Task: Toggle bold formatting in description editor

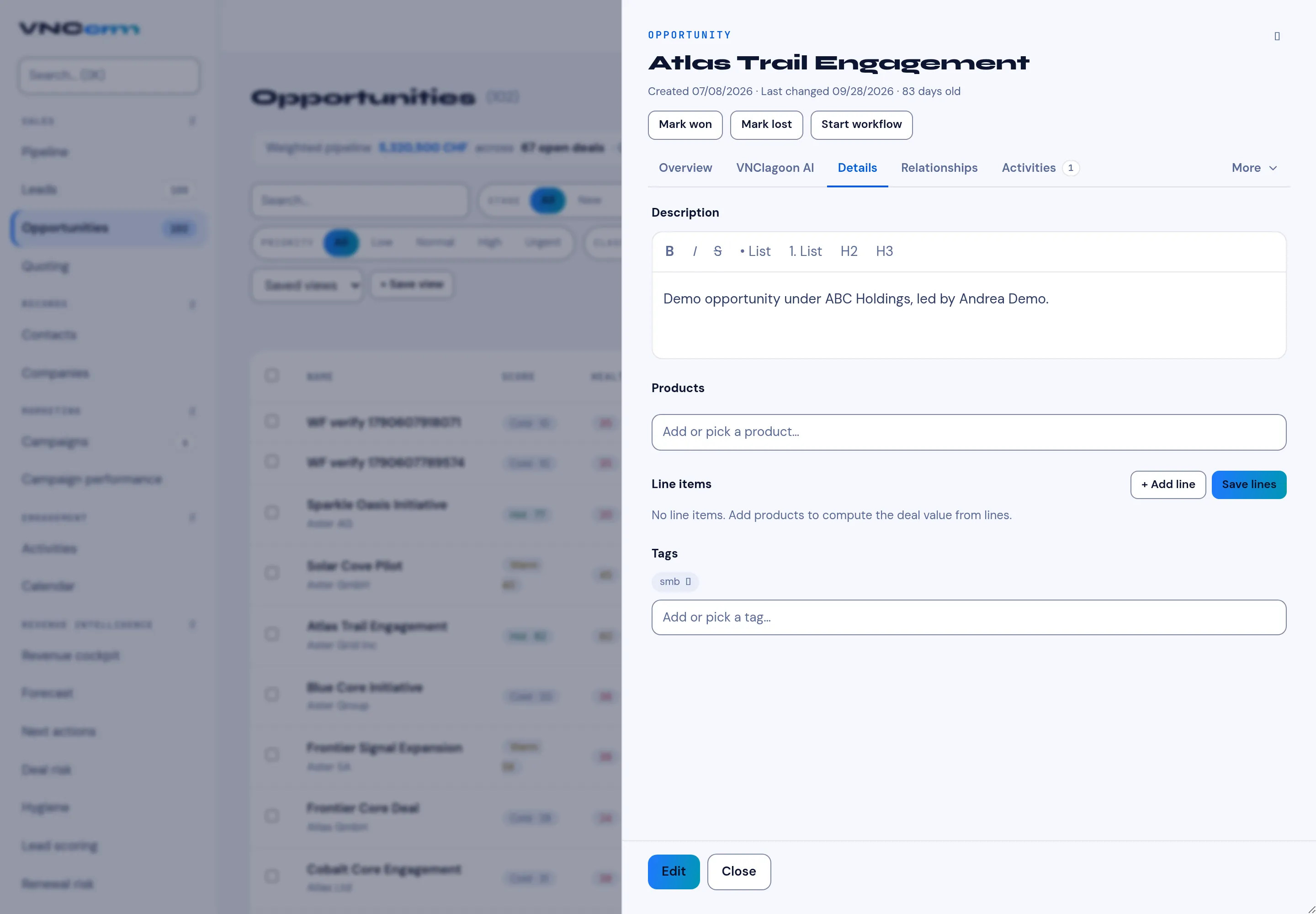Action: tap(669, 251)
